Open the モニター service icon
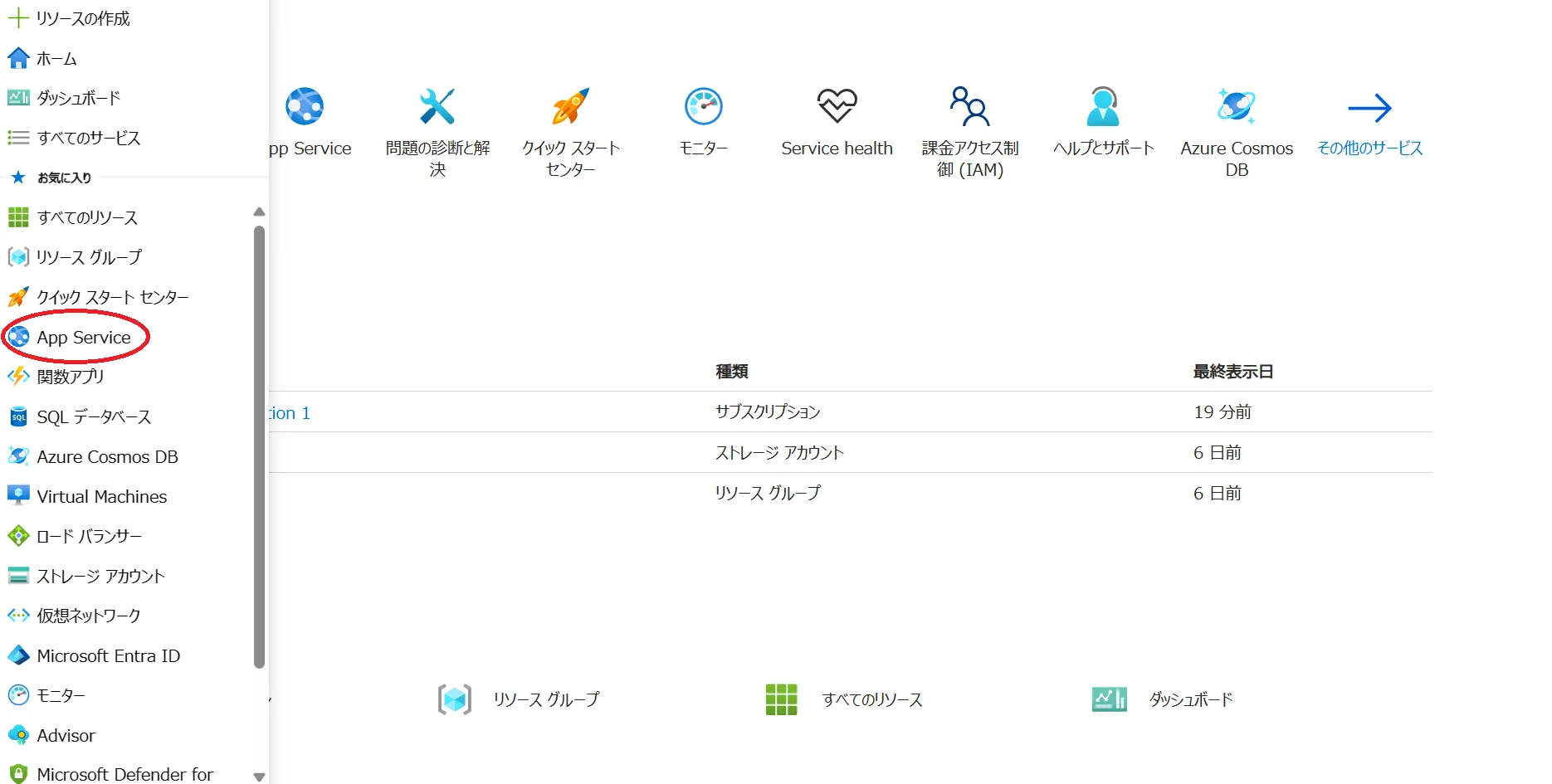The image size is (1552, 784). [703, 123]
